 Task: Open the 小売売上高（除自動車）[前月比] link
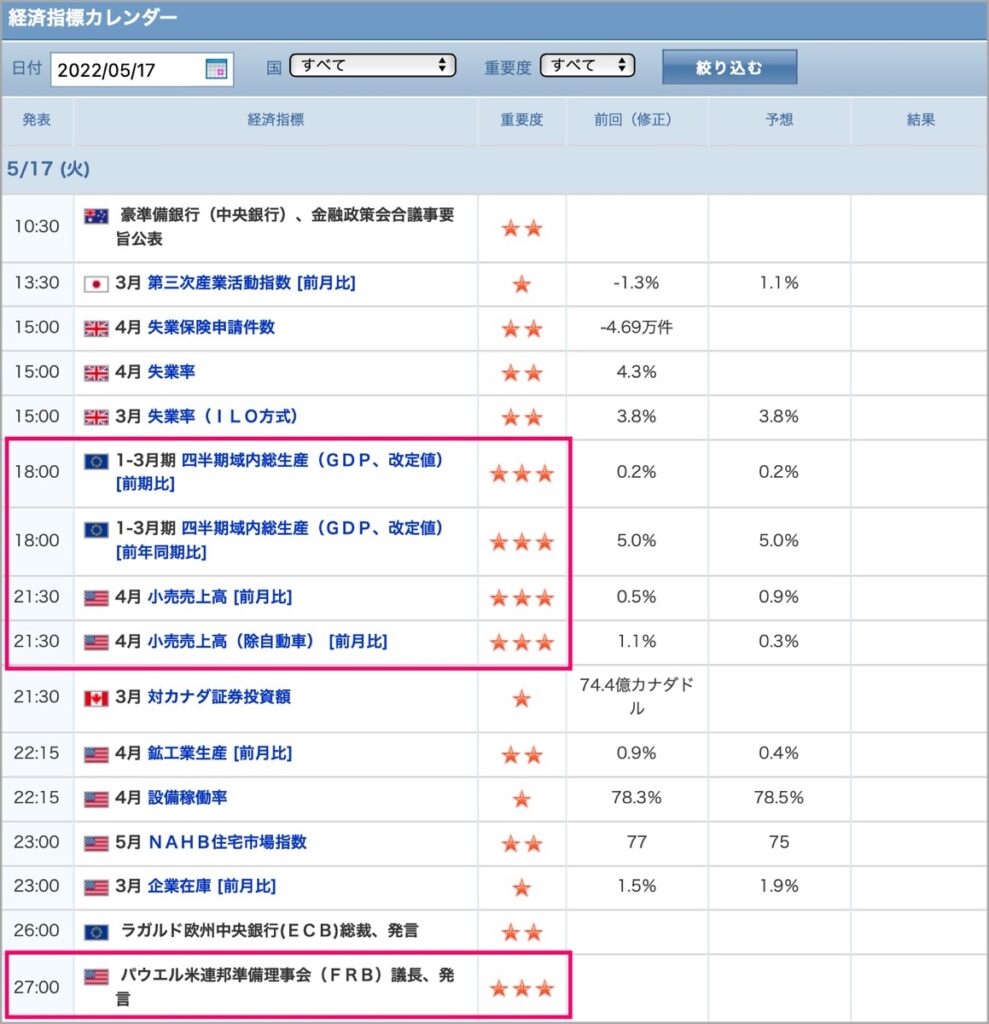(x=268, y=641)
